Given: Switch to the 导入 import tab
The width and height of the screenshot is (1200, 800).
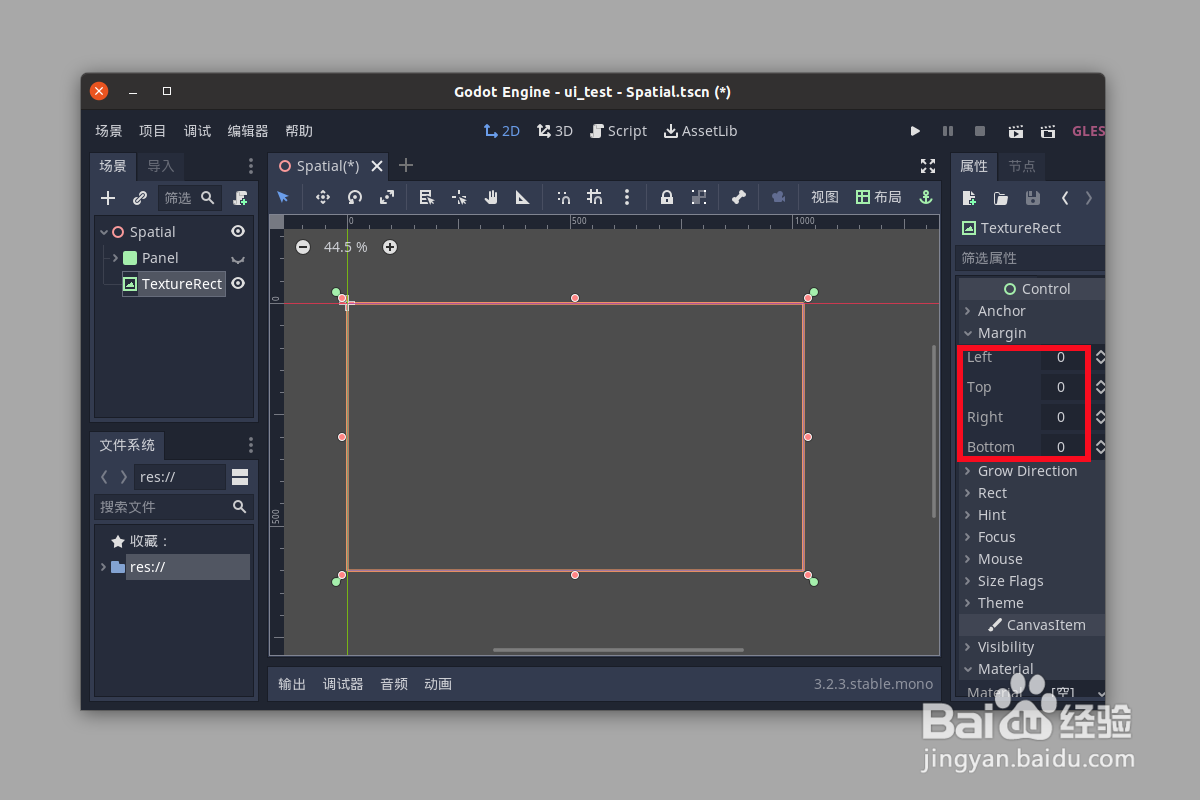Looking at the screenshot, I should pyautogui.click(x=160, y=166).
